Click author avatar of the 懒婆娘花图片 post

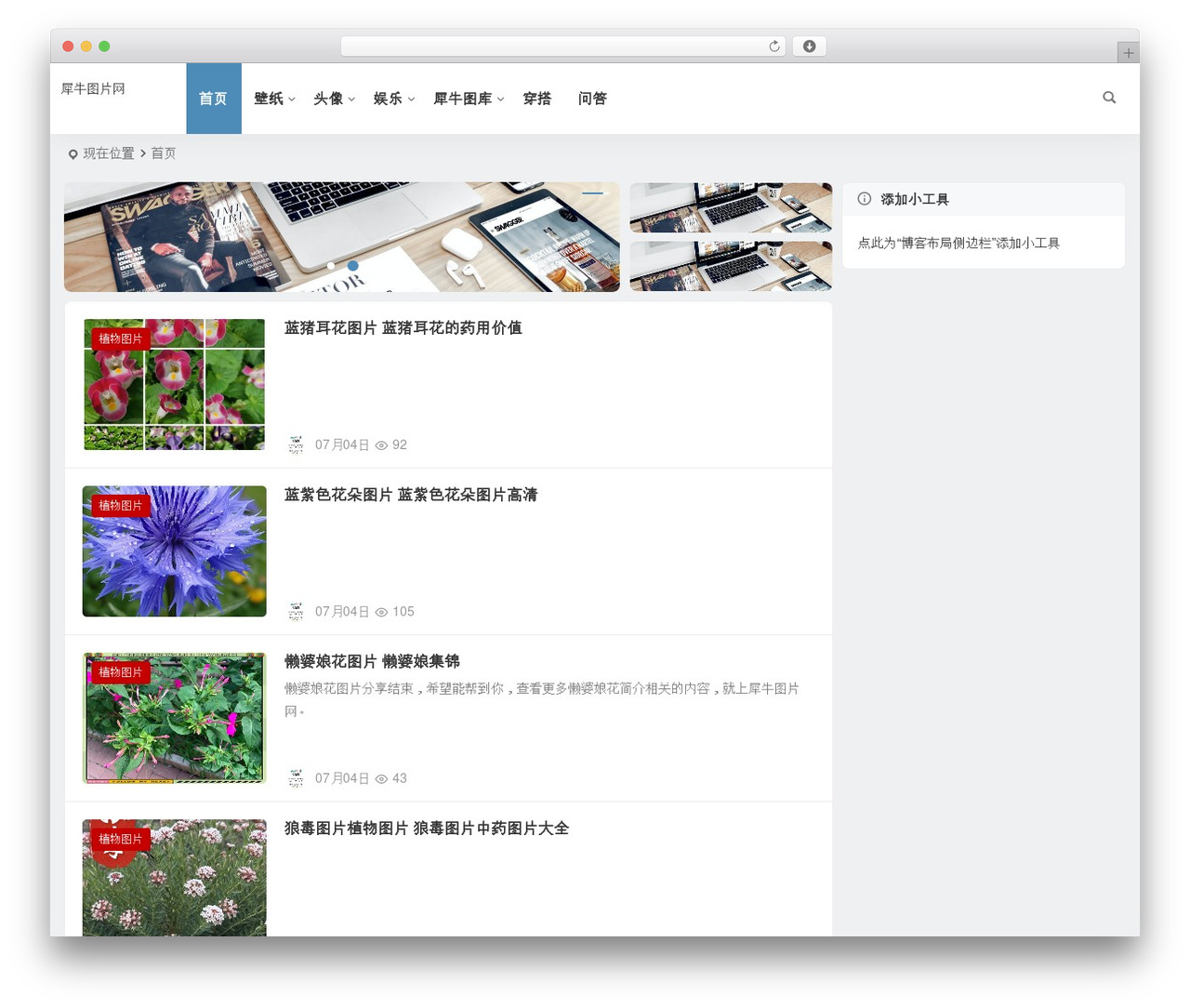point(296,778)
